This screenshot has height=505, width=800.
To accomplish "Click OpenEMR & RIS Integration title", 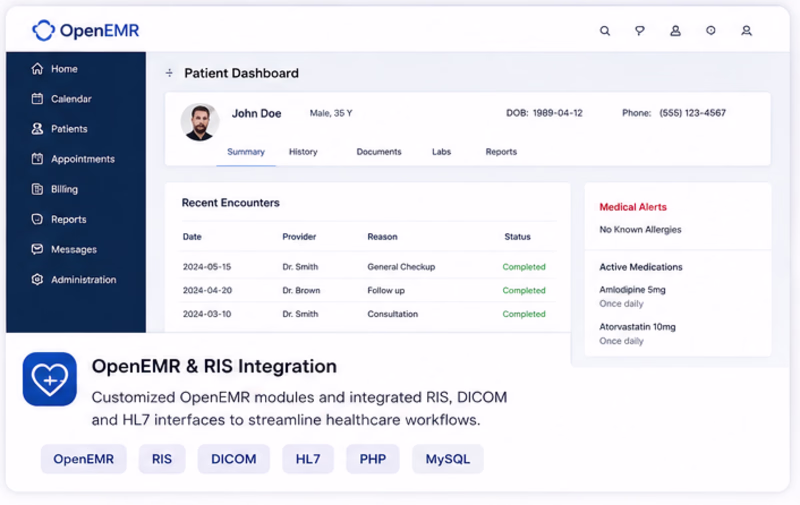I will click(214, 366).
